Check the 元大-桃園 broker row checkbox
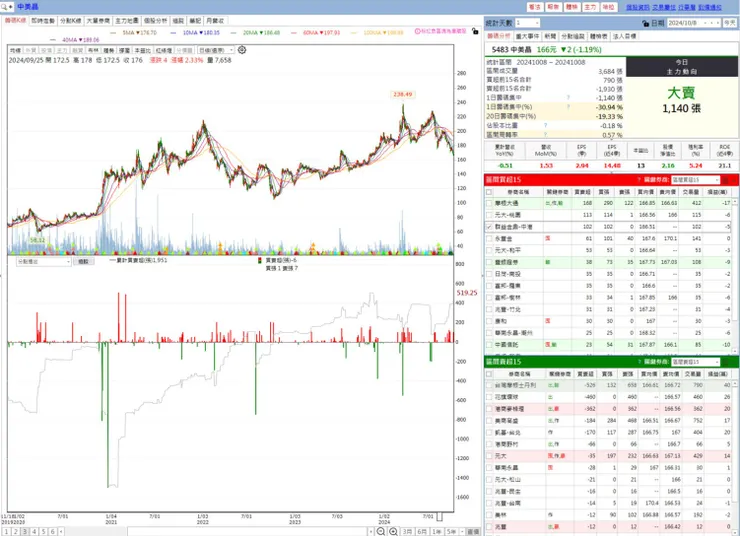The image size is (740, 536). click(x=489, y=215)
